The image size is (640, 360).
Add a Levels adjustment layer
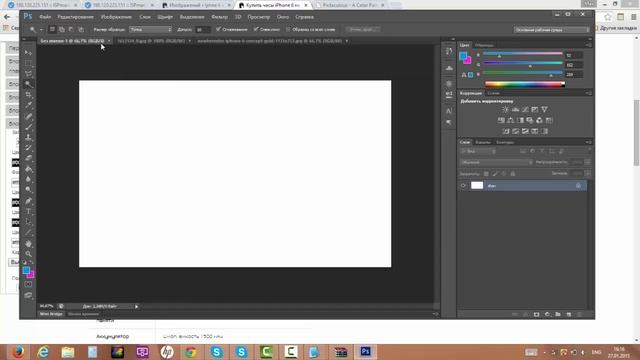tap(516, 109)
